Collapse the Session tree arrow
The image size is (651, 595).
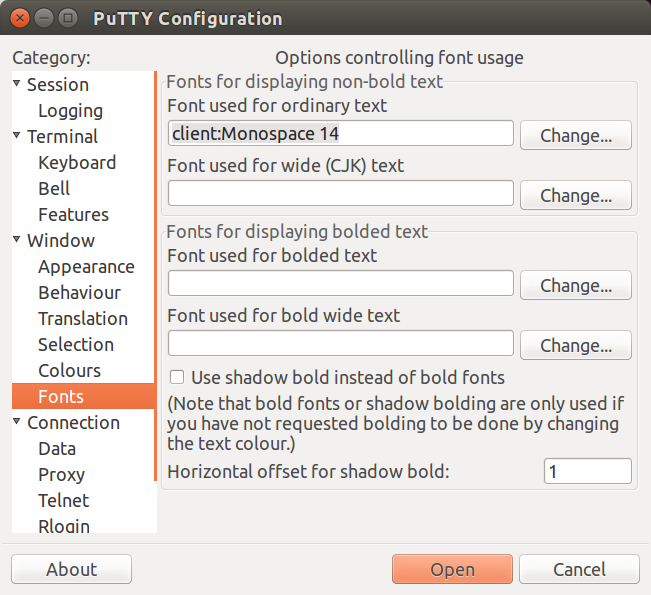tap(17, 83)
